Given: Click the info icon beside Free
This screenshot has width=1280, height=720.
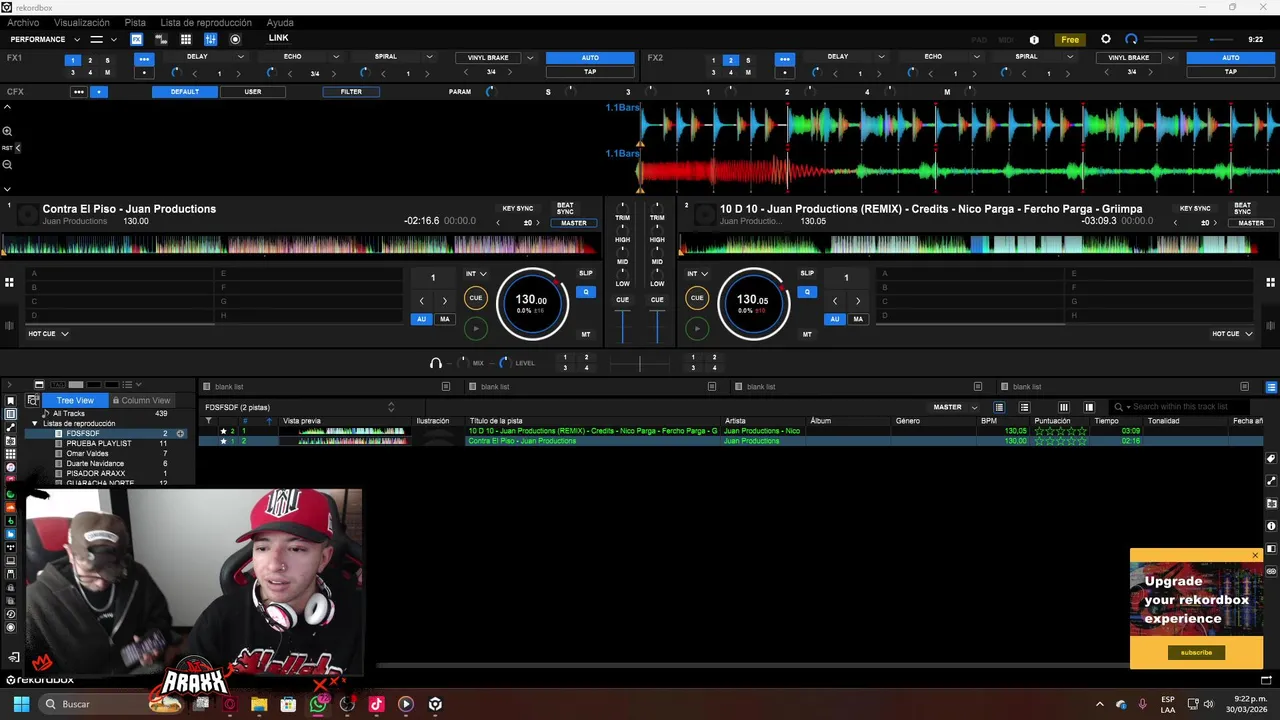Looking at the screenshot, I should [1034, 40].
